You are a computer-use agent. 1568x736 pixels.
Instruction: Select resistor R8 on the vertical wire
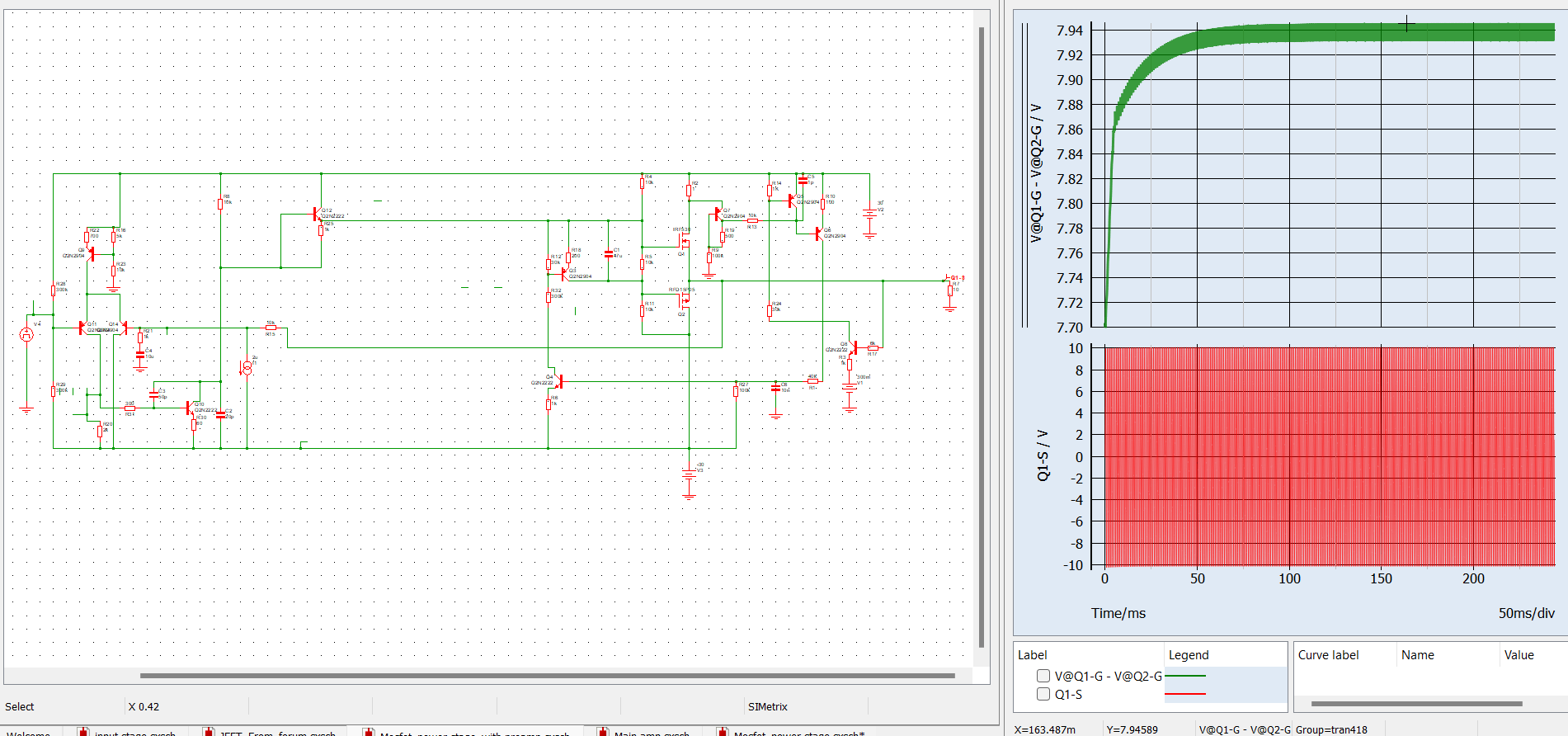(220, 204)
